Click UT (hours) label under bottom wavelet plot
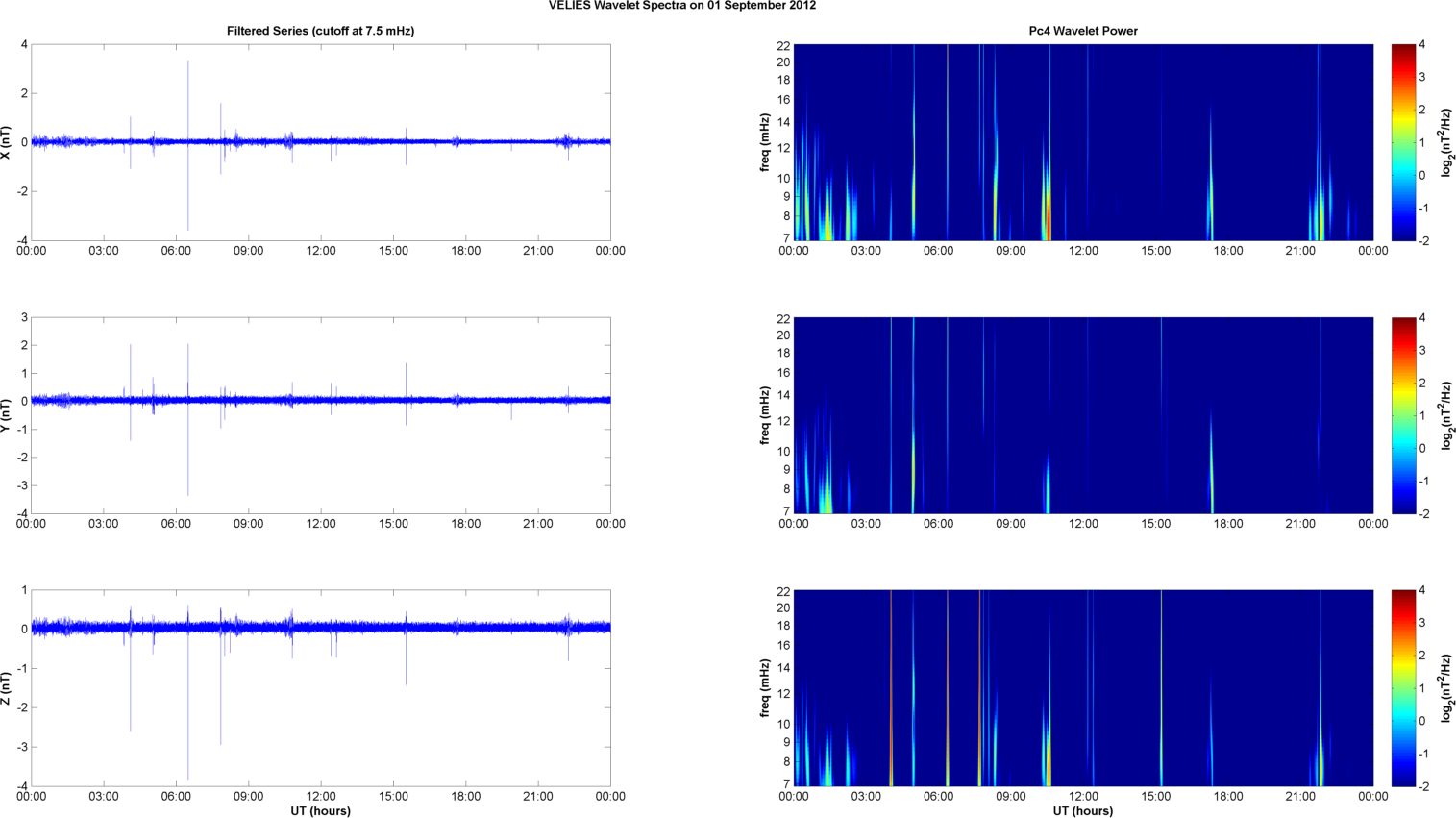Screen dimensions: 1456x818 [x=1083, y=810]
